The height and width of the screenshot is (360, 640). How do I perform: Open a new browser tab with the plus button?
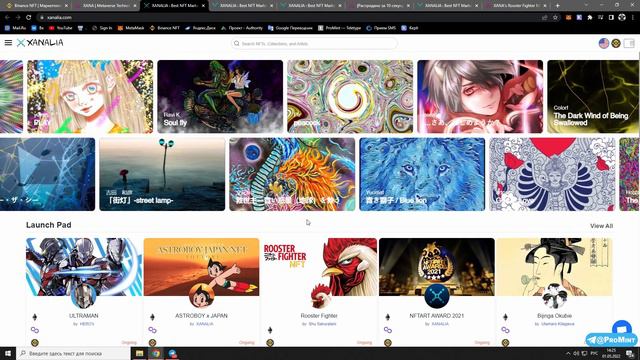558,6
